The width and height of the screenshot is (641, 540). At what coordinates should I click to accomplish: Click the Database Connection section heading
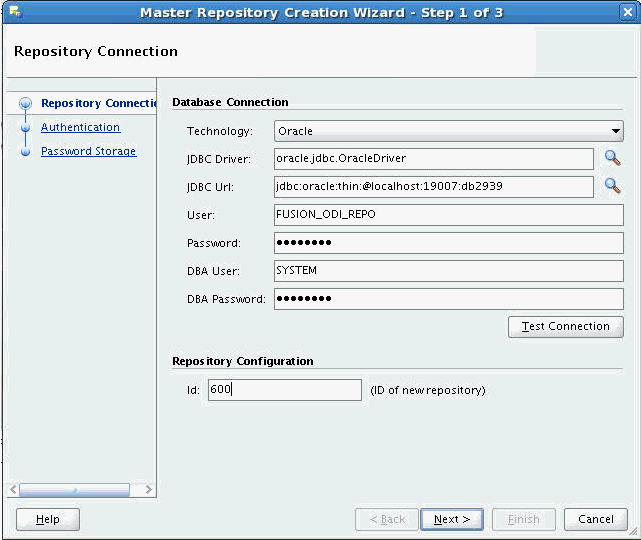(x=230, y=102)
